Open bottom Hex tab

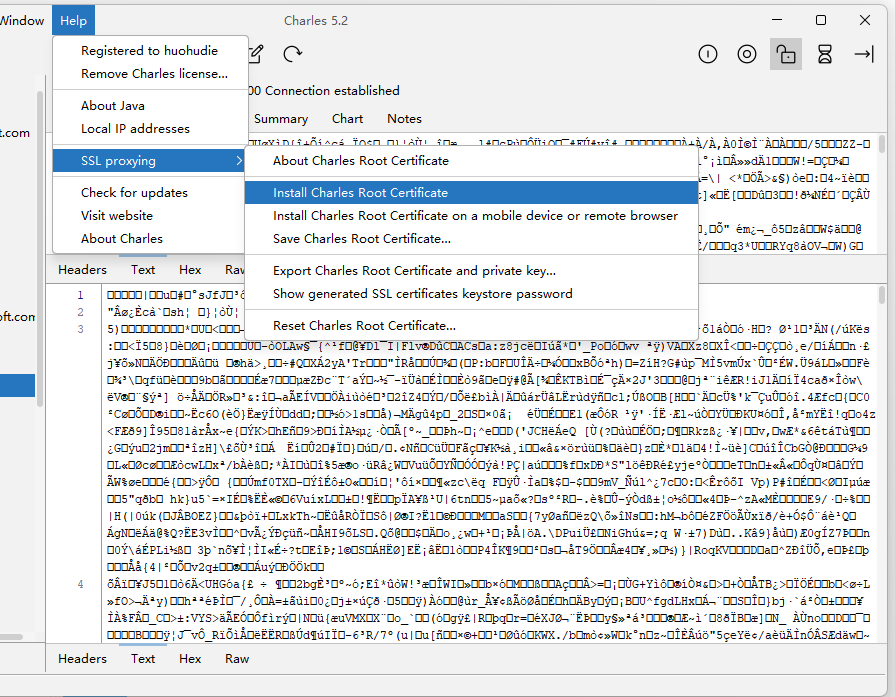pos(190,659)
